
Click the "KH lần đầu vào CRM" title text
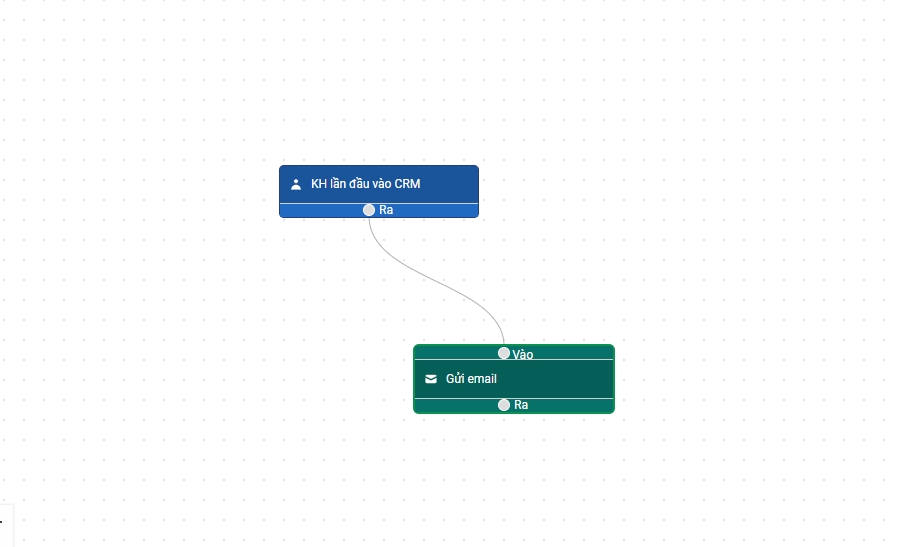365,184
